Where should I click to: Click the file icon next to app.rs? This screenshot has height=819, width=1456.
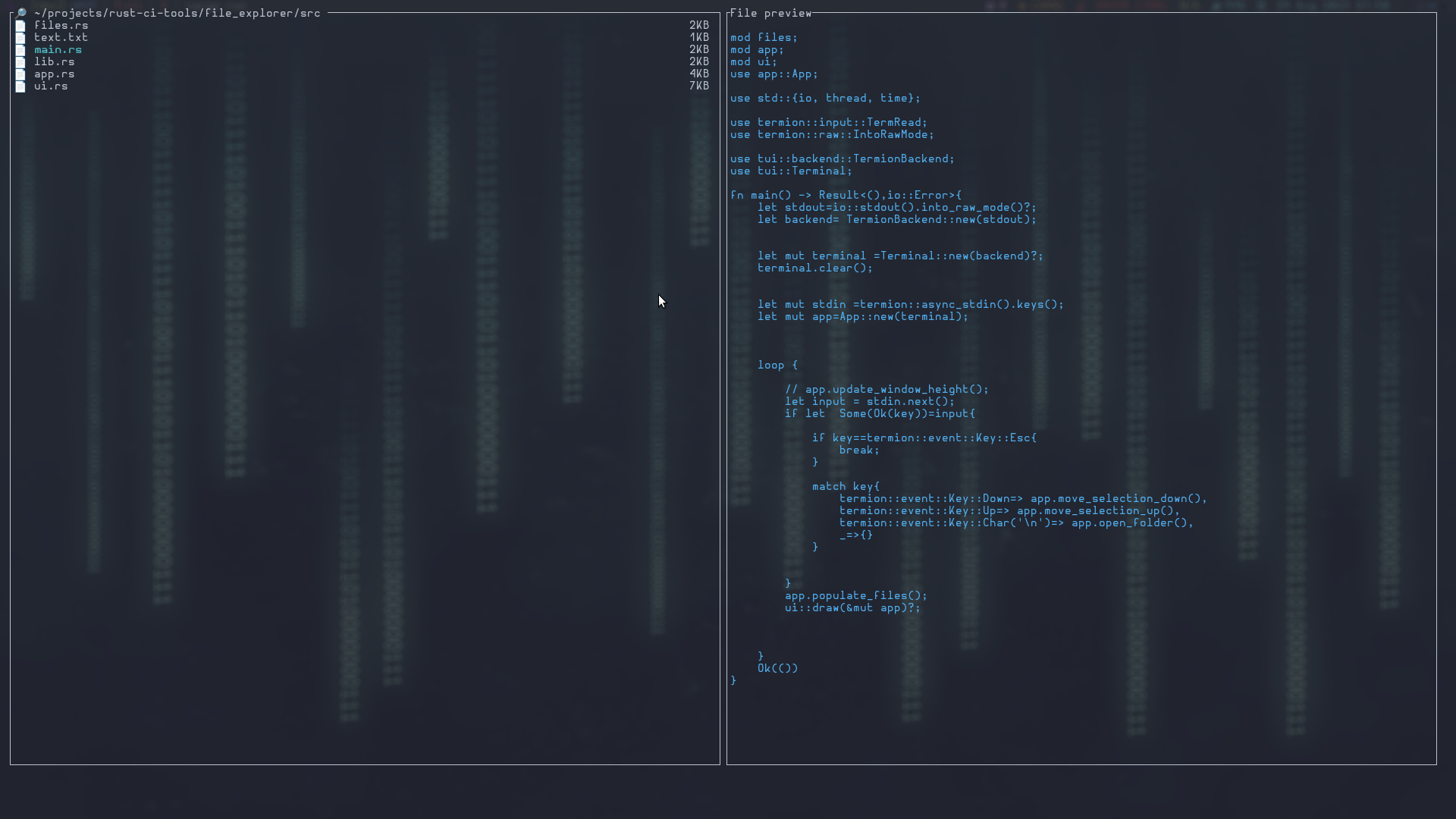tap(20, 74)
